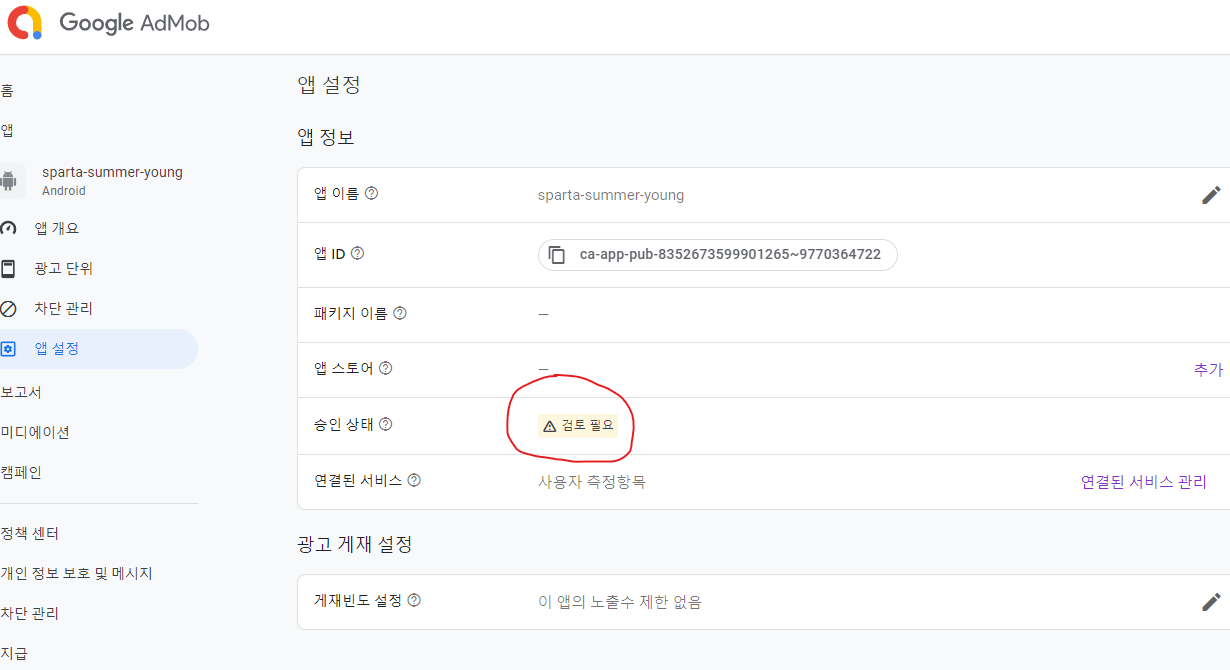This screenshot has width=1230, height=670.
Task: Open the 홈 menu item
Action: pyautogui.click(x=7, y=90)
